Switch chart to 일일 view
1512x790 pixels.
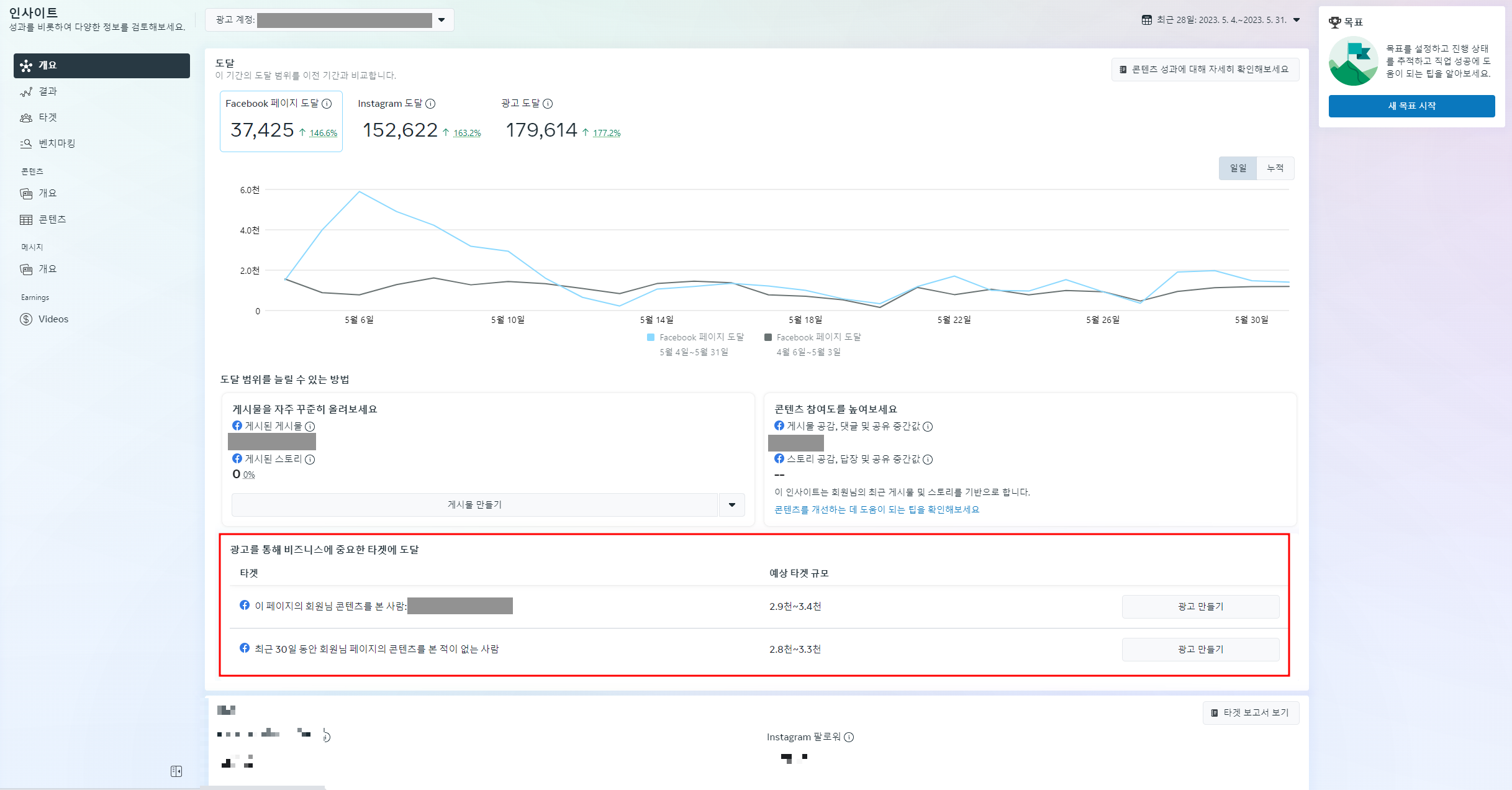click(1238, 168)
